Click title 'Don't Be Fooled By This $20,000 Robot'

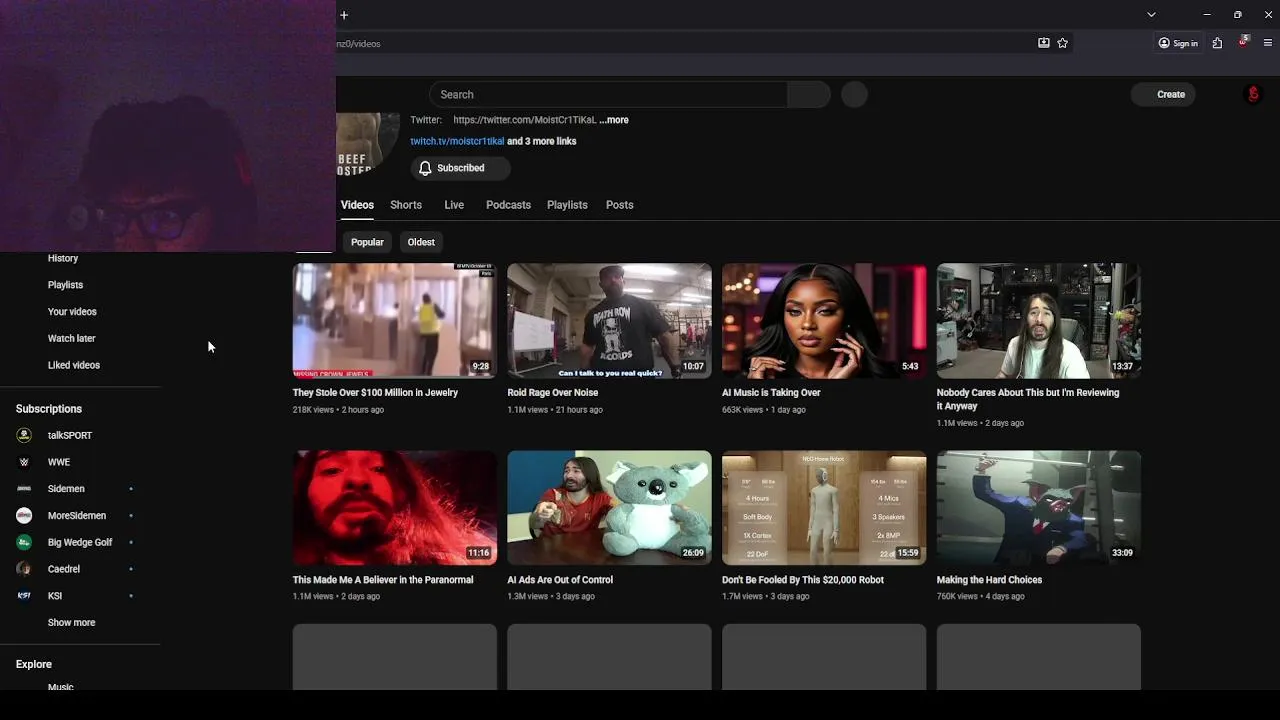(x=803, y=580)
